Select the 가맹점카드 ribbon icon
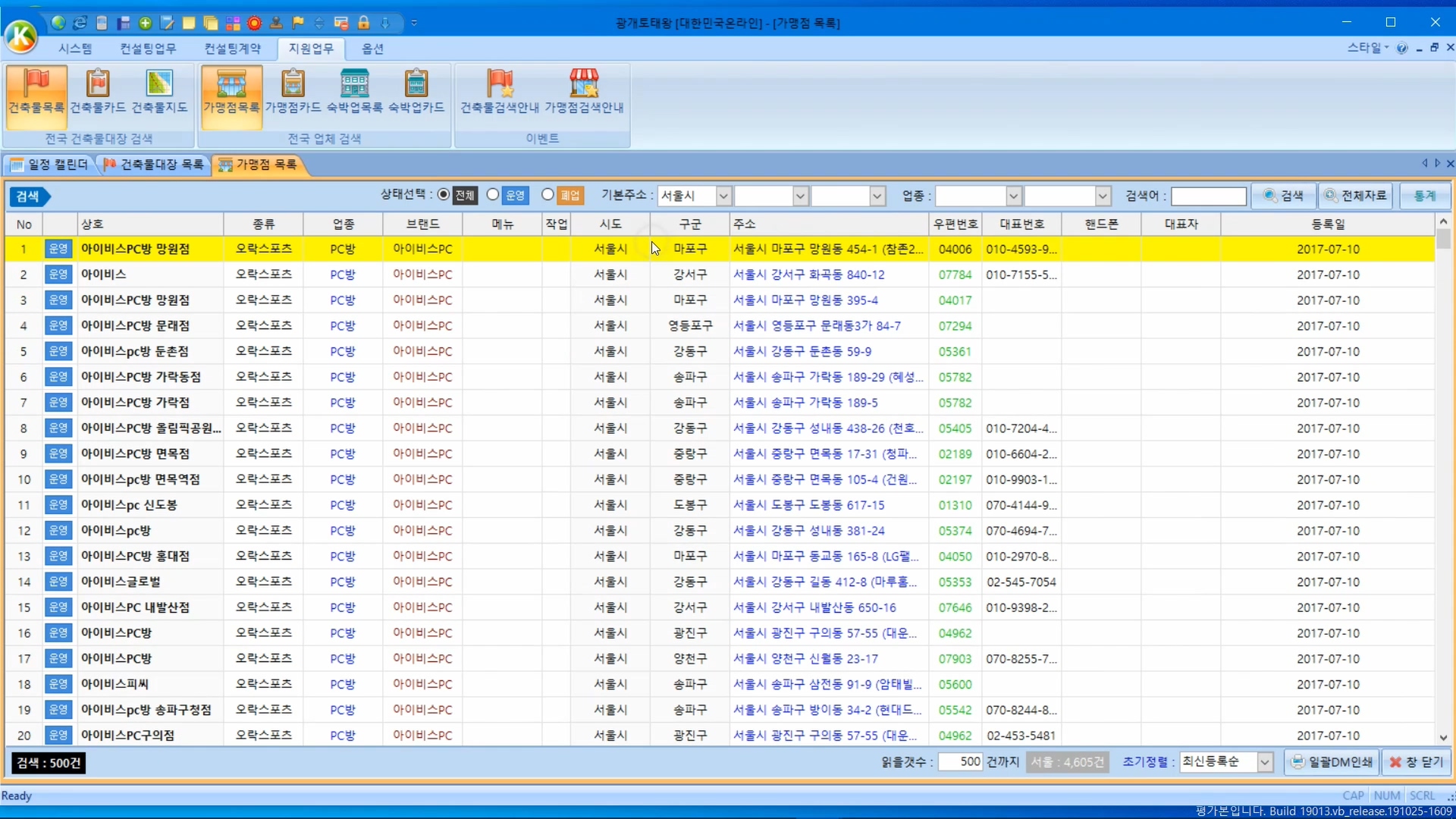The image size is (1456, 819). [293, 91]
